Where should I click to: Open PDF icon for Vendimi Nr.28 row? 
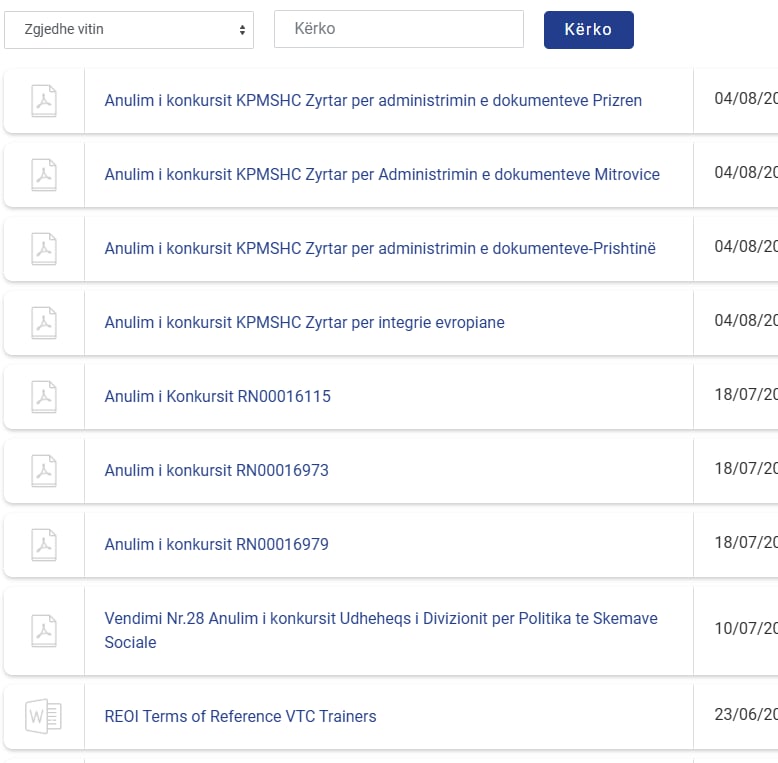pyautogui.click(x=44, y=631)
